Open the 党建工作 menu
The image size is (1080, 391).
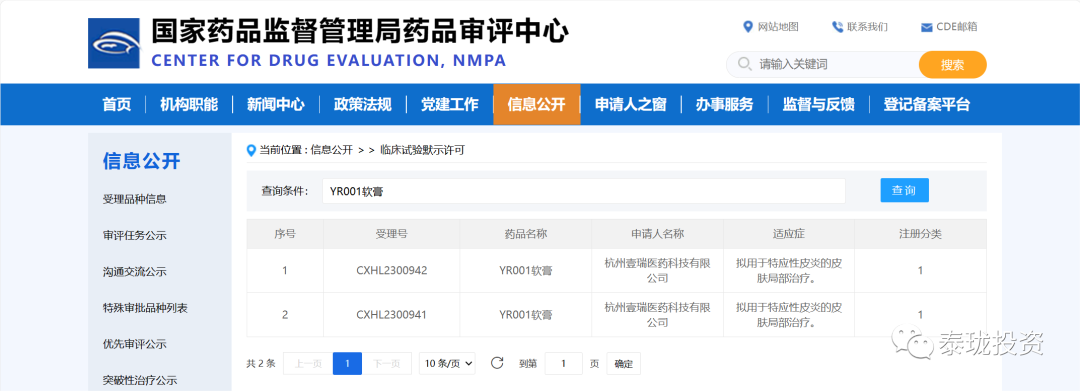[x=450, y=105]
